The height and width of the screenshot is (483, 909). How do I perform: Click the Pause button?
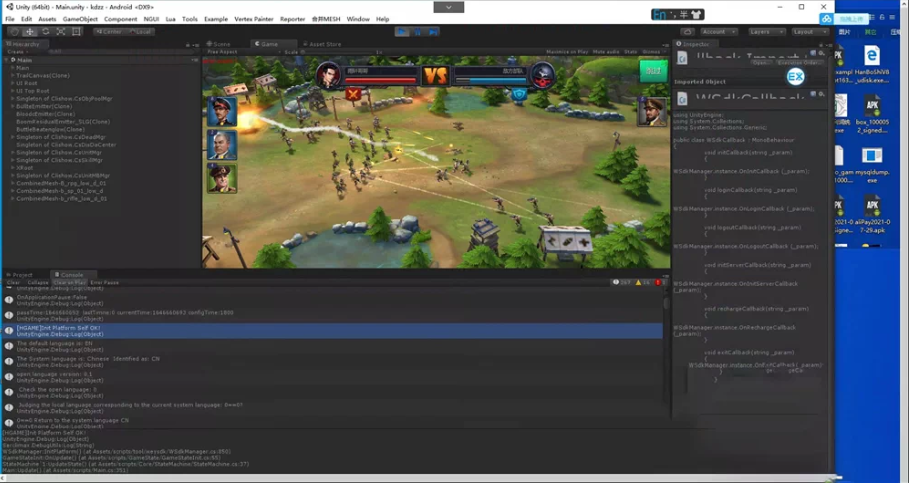[x=417, y=32]
